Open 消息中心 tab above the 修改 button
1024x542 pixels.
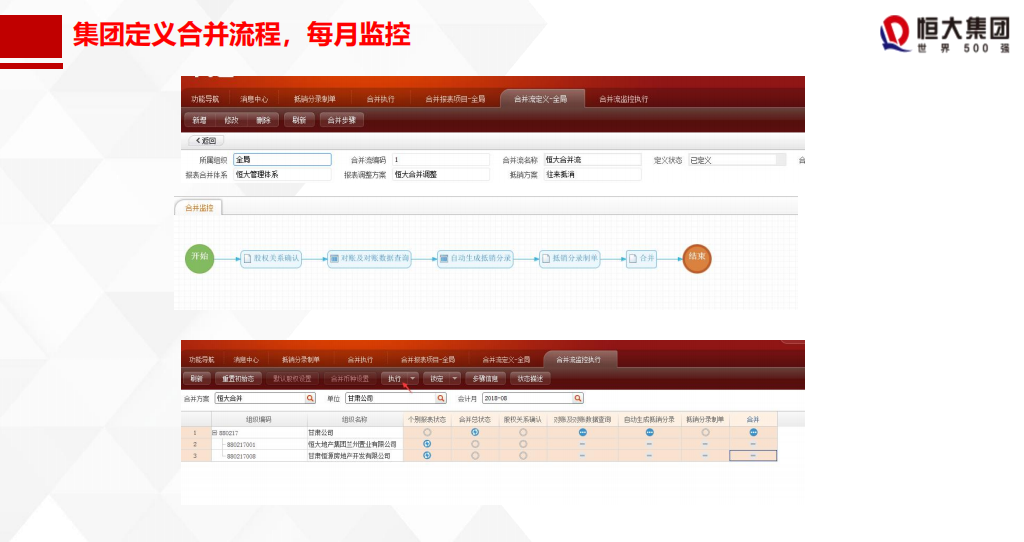coord(254,99)
